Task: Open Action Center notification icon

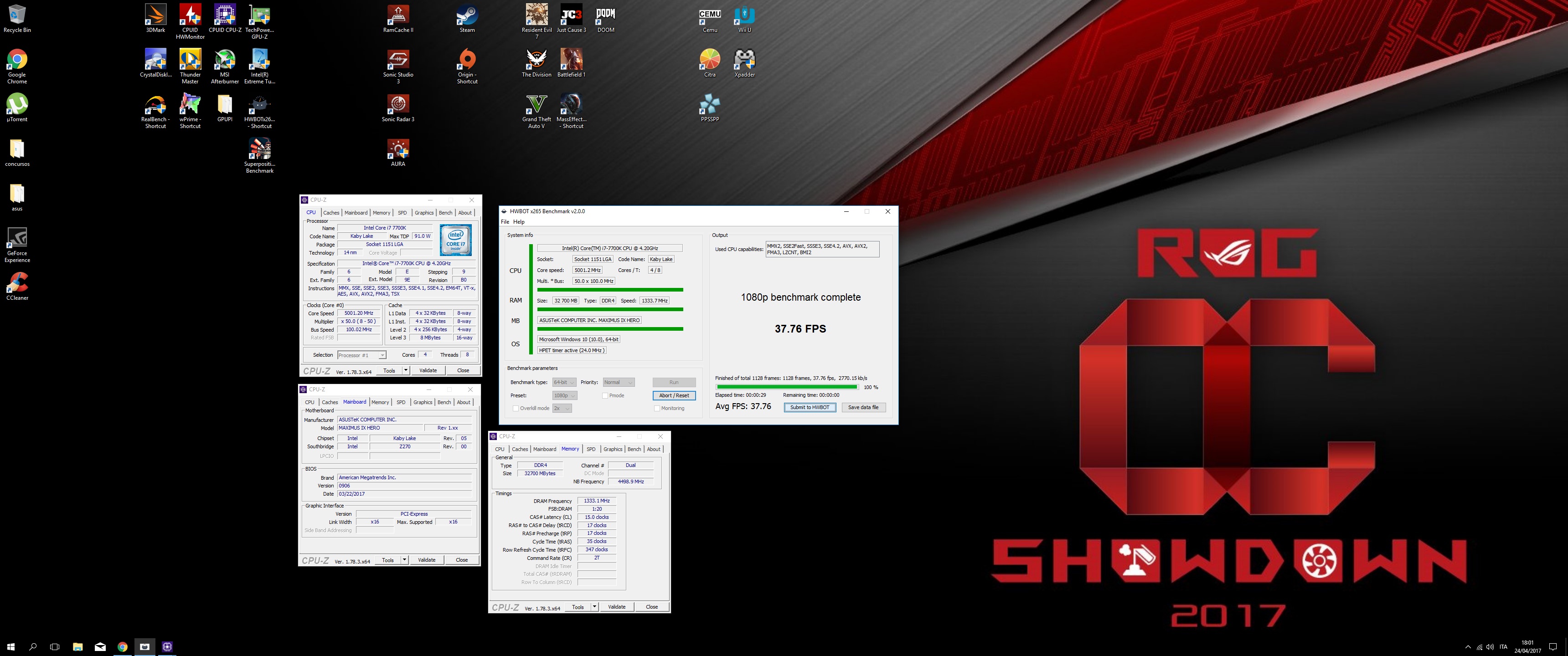Action: coord(1553,647)
